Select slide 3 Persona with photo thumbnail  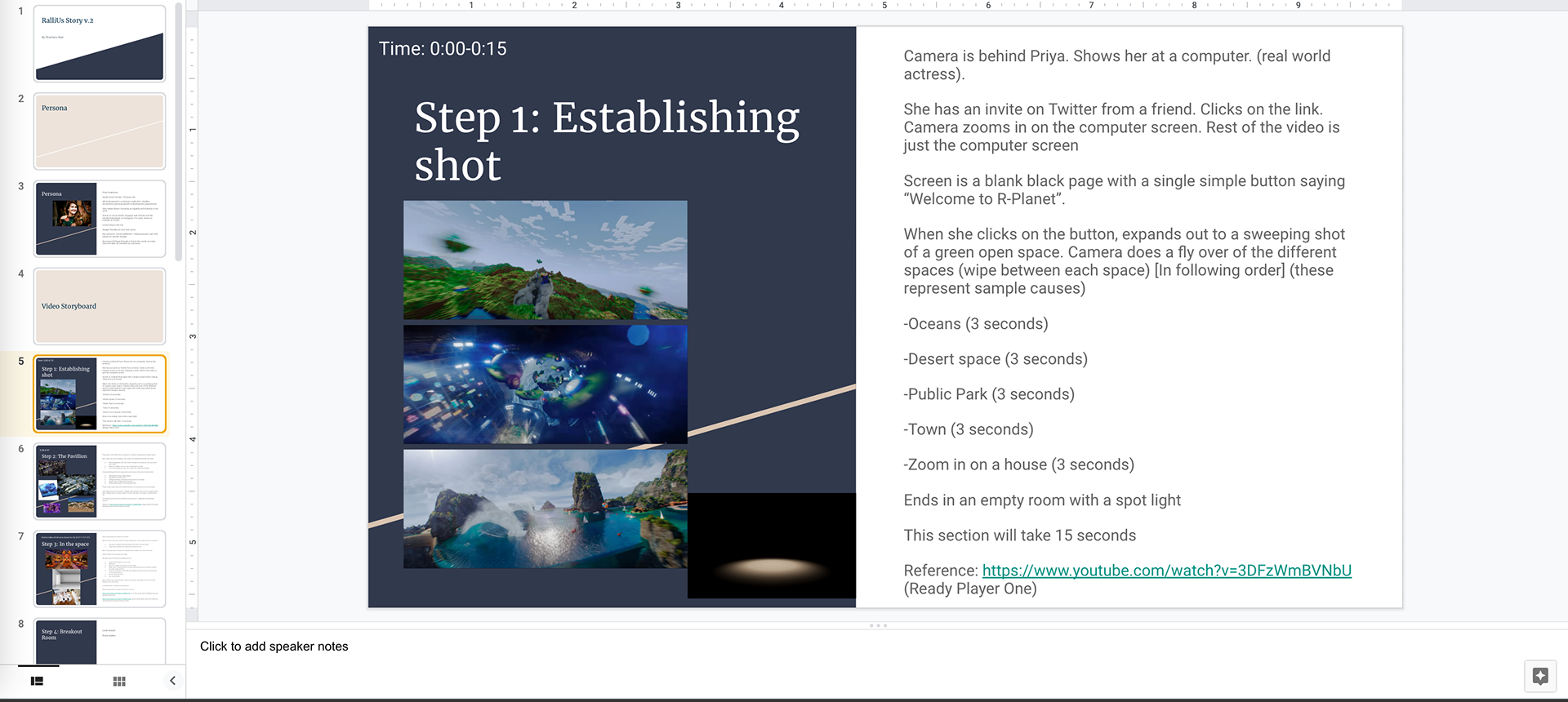click(x=100, y=219)
